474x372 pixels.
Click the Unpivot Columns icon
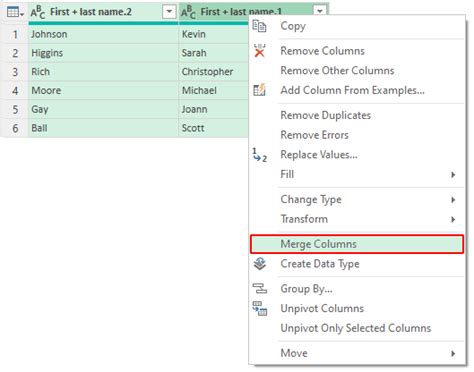coord(259,308)
